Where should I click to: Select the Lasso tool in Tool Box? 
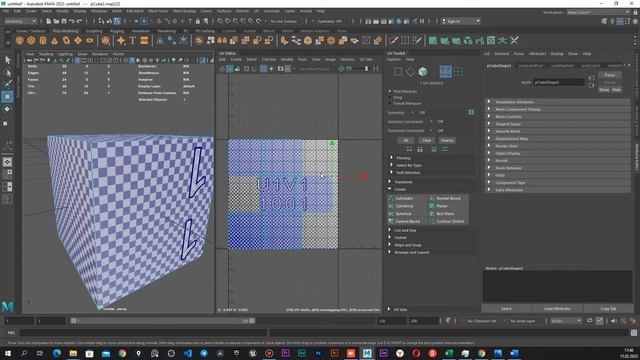pos(7,73)
